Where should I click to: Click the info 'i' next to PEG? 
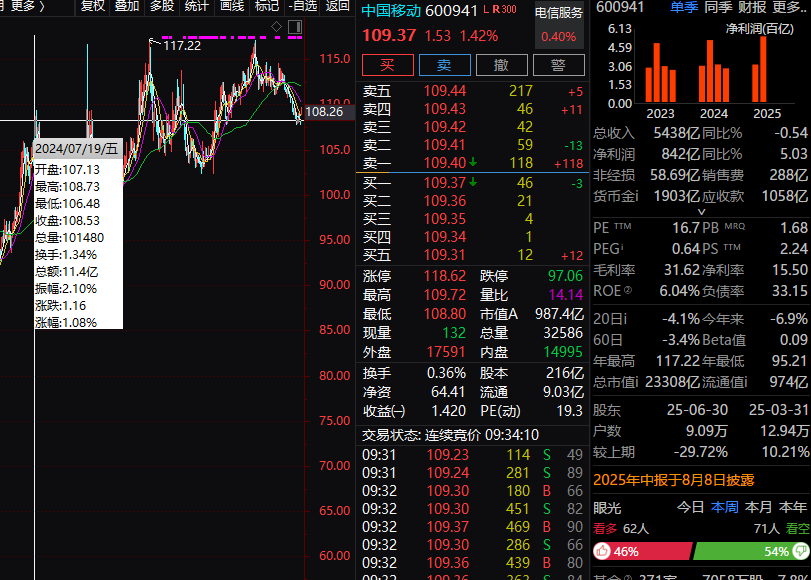click(622, 248)
